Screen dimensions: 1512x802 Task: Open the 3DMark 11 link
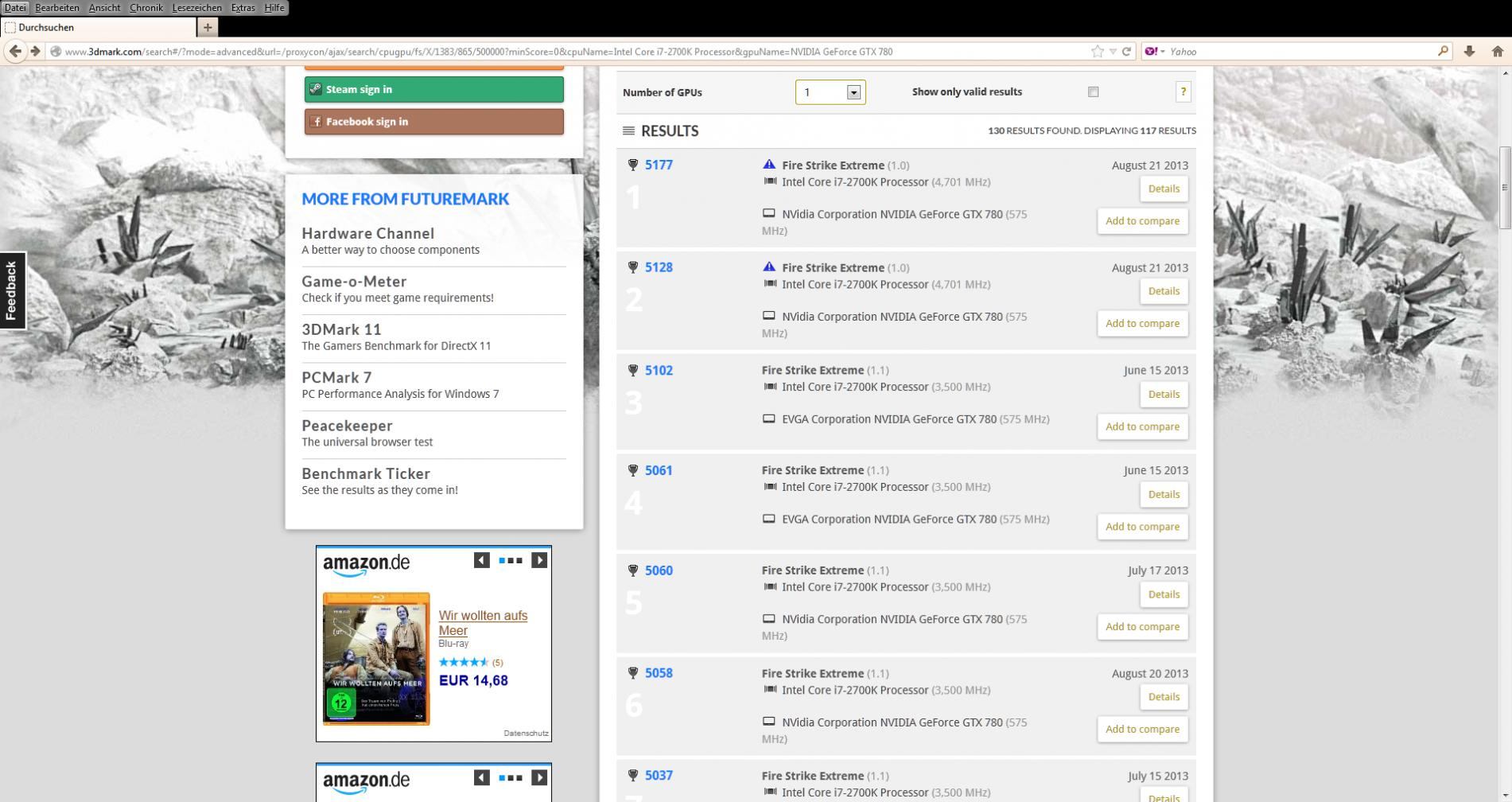(341, 329)
